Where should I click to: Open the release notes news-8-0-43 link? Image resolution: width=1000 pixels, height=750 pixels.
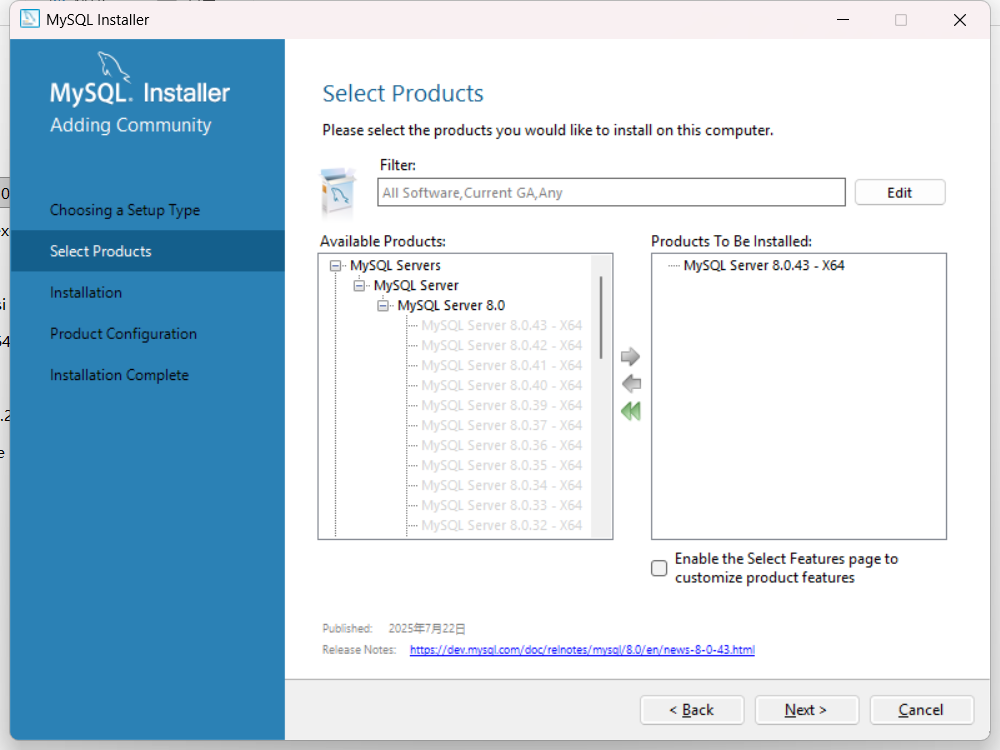(582, 649)
